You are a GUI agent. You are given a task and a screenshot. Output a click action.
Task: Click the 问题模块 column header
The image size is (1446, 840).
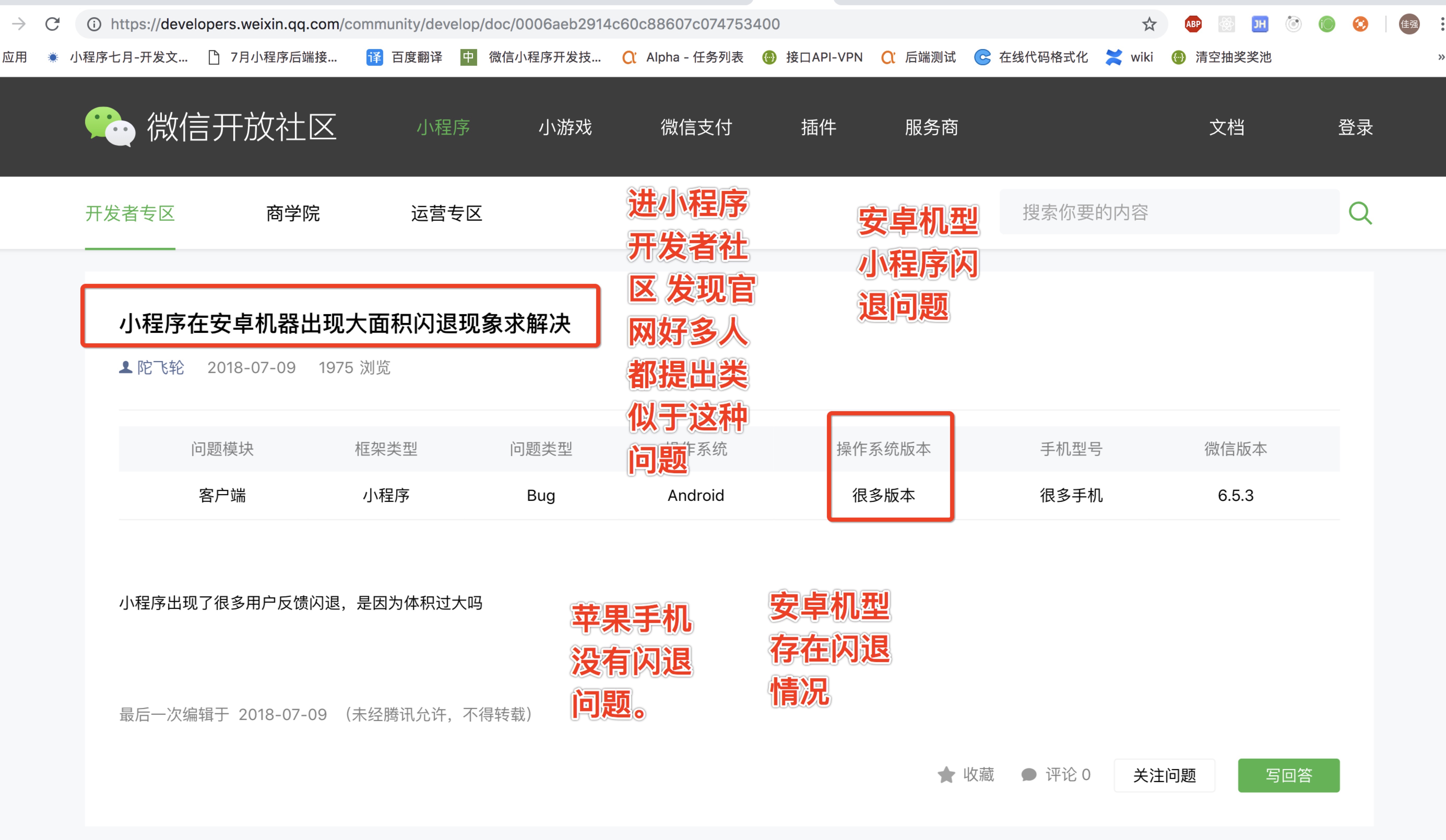(222, 448)
